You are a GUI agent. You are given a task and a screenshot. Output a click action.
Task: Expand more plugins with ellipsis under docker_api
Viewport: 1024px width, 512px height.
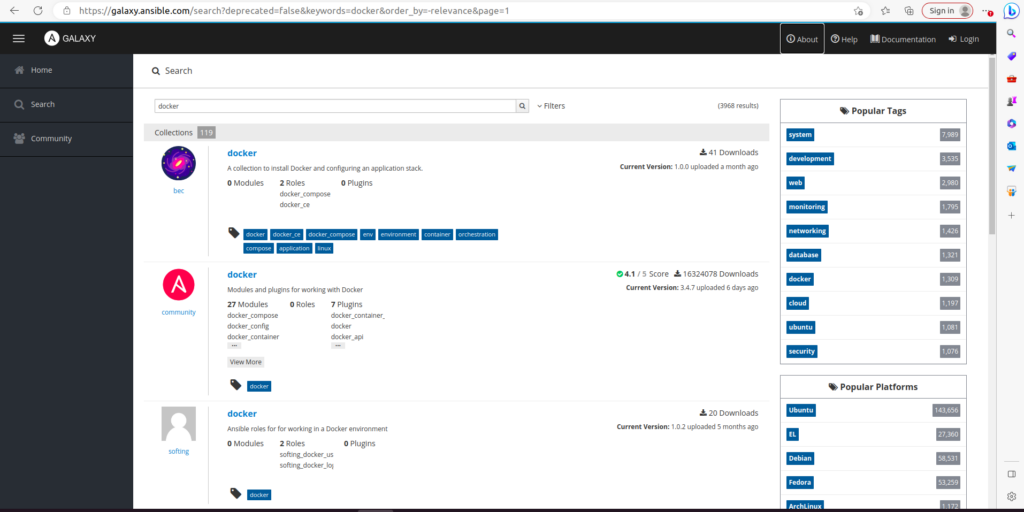338,346
